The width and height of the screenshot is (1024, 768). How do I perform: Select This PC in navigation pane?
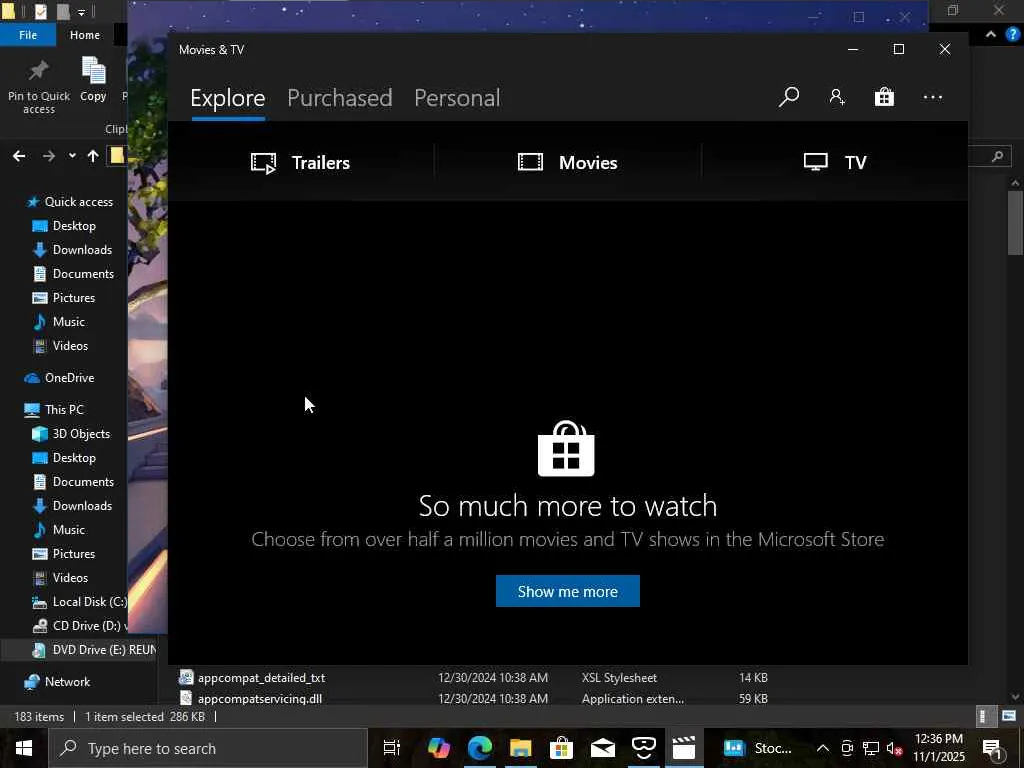coord(63,410)
